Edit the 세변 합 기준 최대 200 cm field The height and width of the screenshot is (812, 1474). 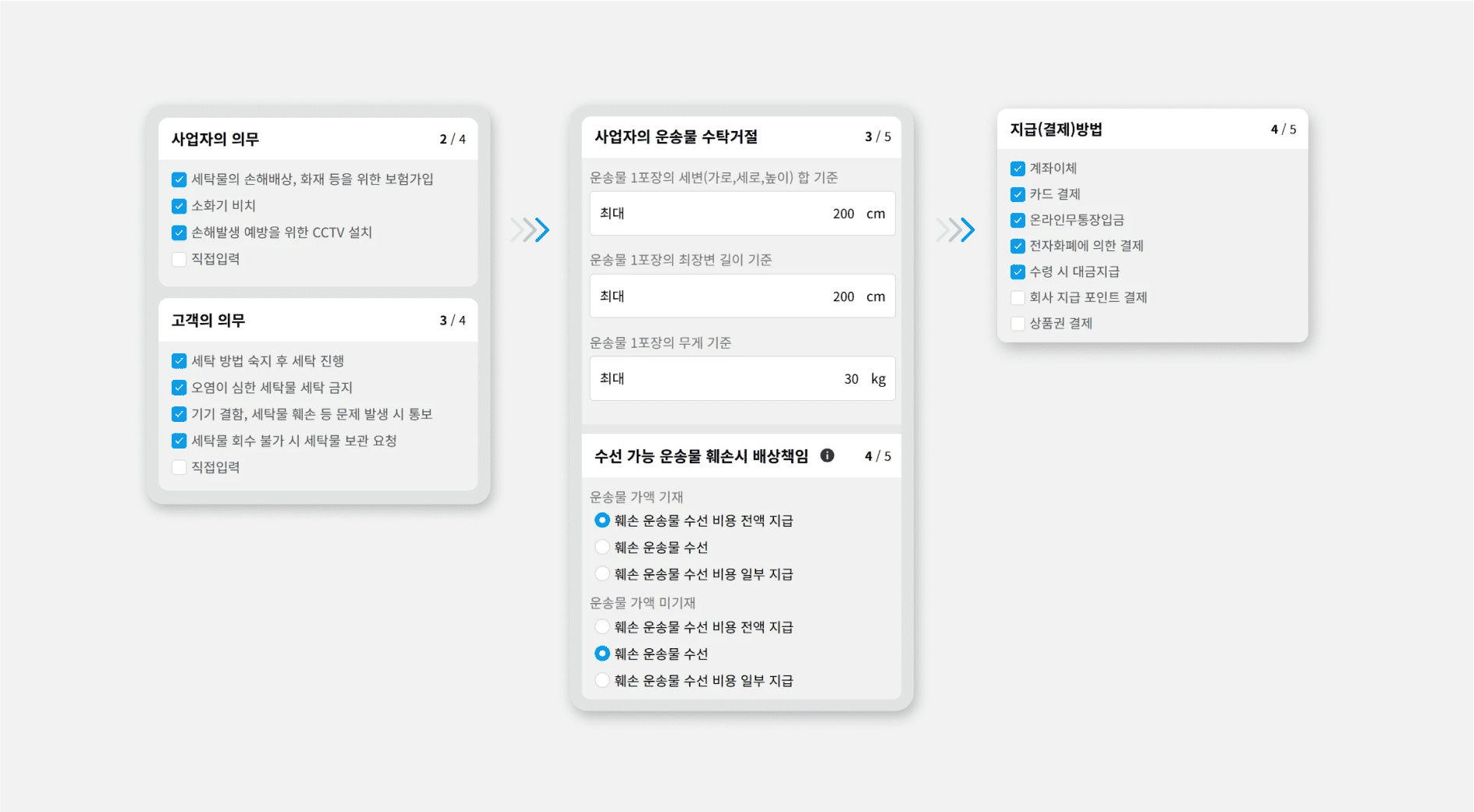(x=742, y=214)
